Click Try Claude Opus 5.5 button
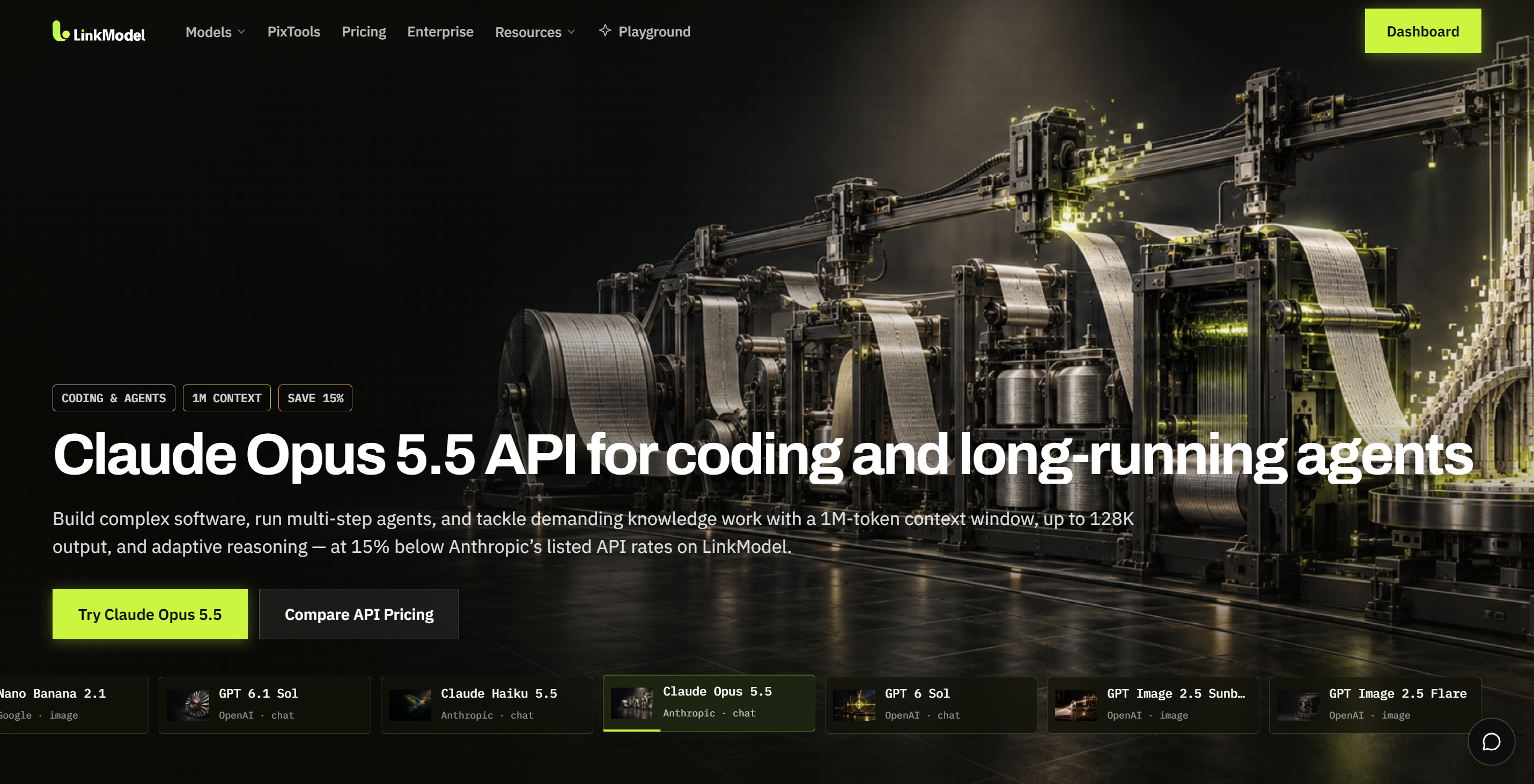 pos(150,614)
